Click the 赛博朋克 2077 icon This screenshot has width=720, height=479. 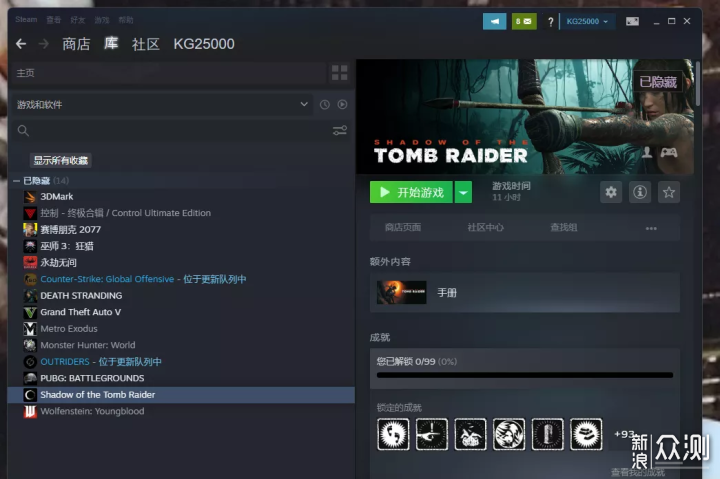tap(30, 230)
